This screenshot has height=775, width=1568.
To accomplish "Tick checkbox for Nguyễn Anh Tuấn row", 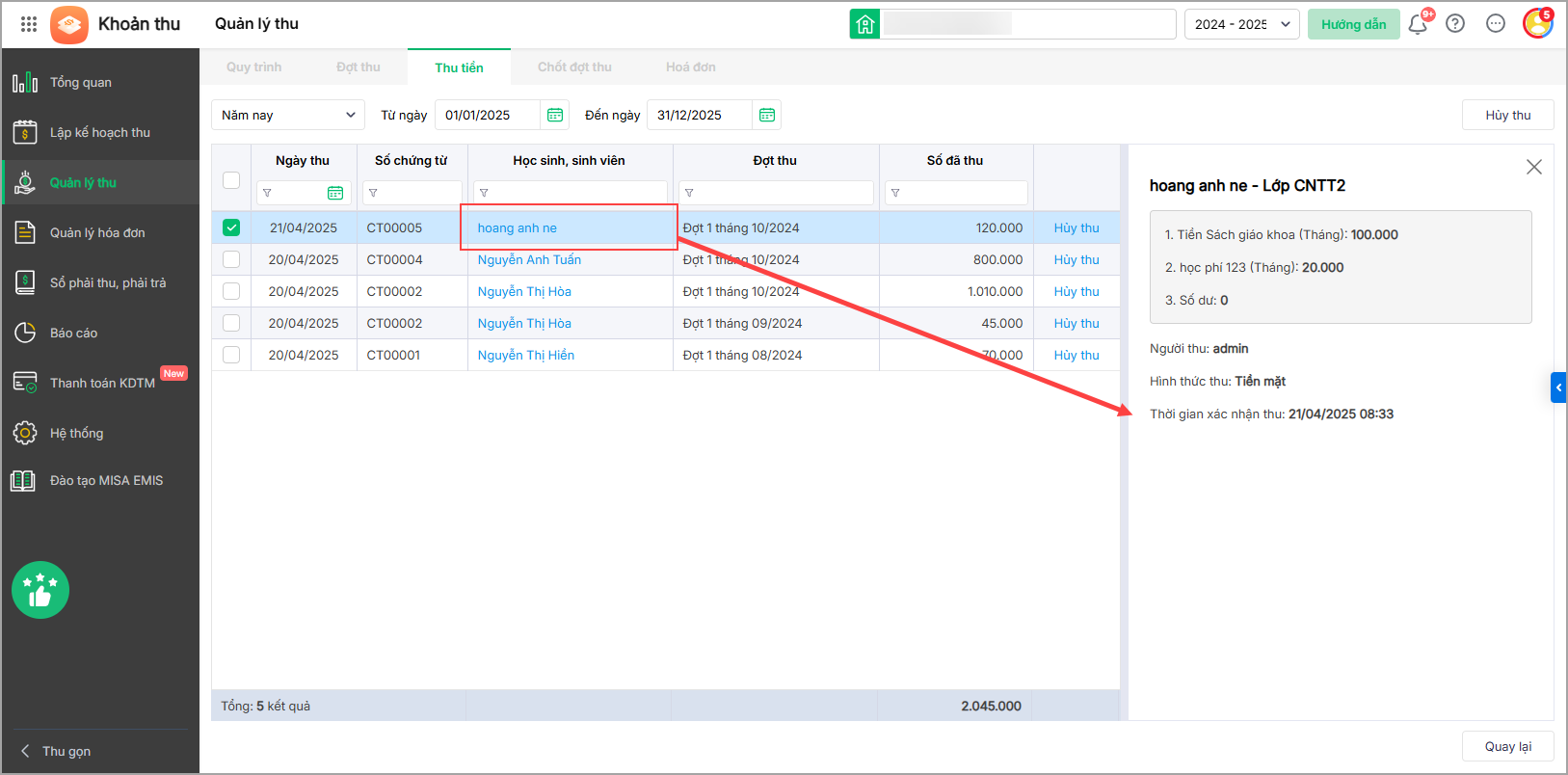I will (x=231, y=259).
